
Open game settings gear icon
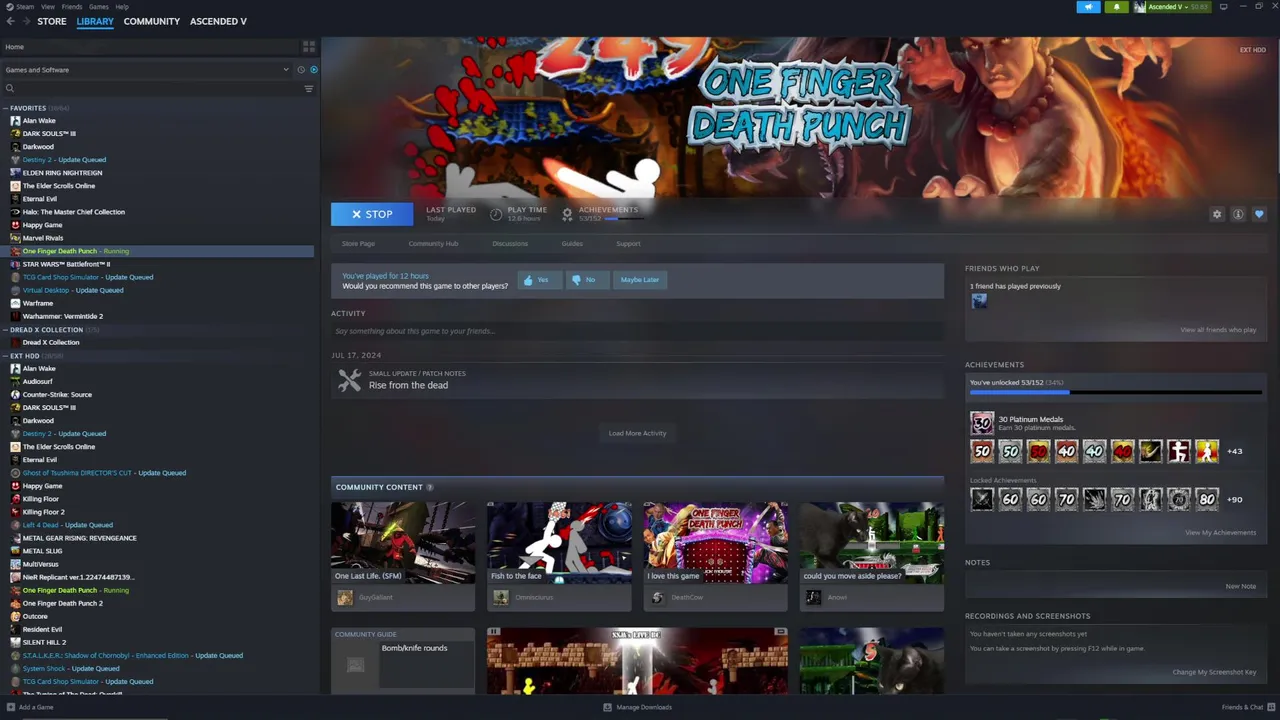point(1217,214)
